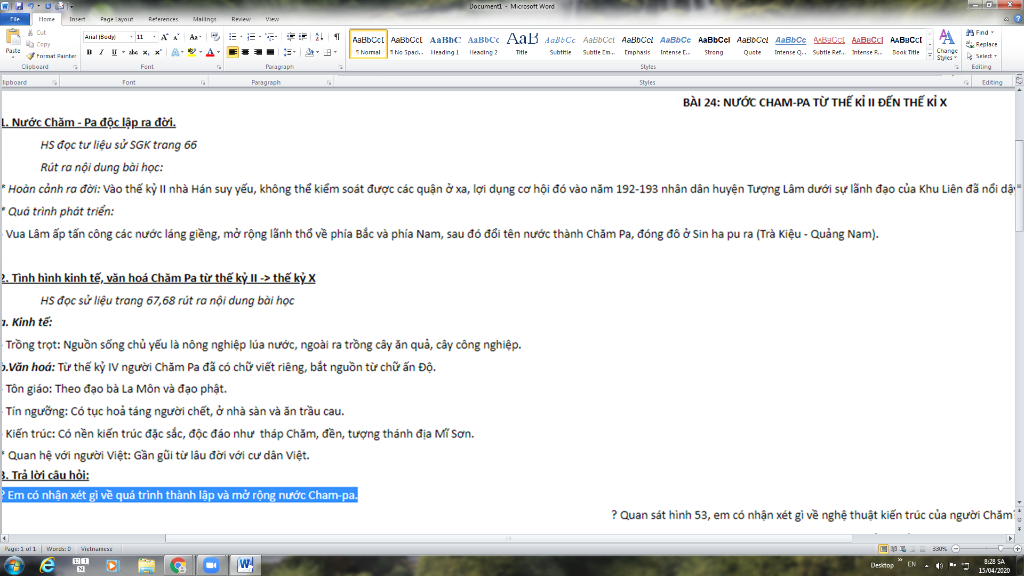
Task: Click the Undo arrow icon
Action: (30, 6)
